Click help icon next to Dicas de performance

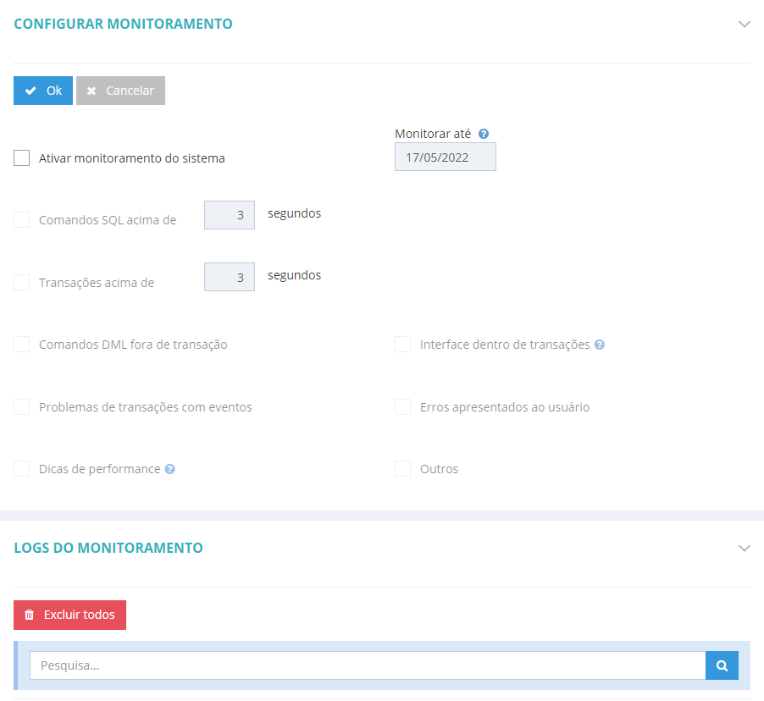click(170, 469)
